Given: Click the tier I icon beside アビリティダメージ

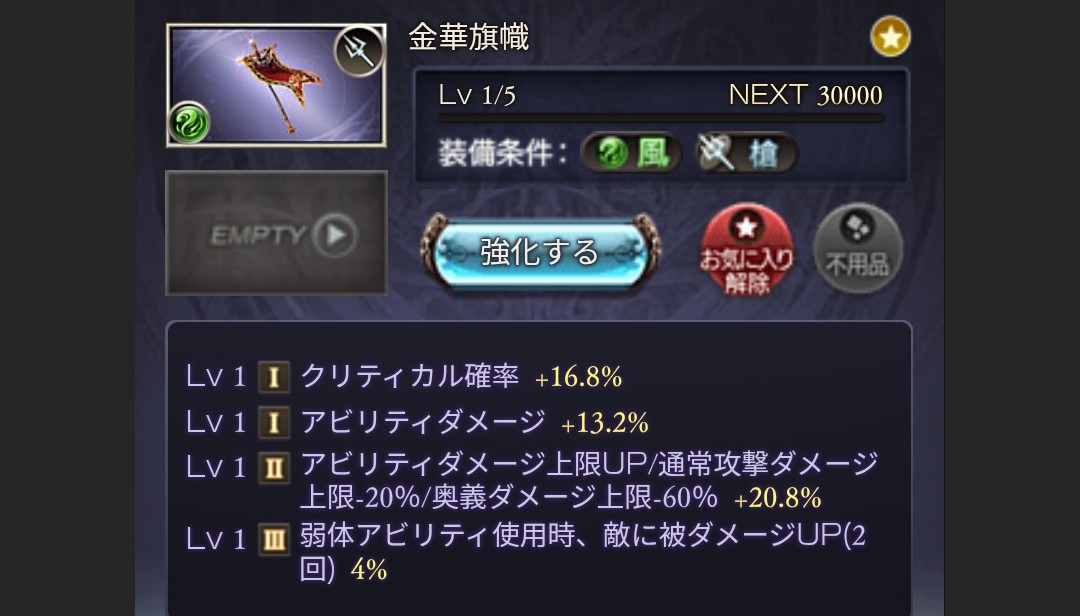Looking at the screenshot, I should tap(273, 422).
